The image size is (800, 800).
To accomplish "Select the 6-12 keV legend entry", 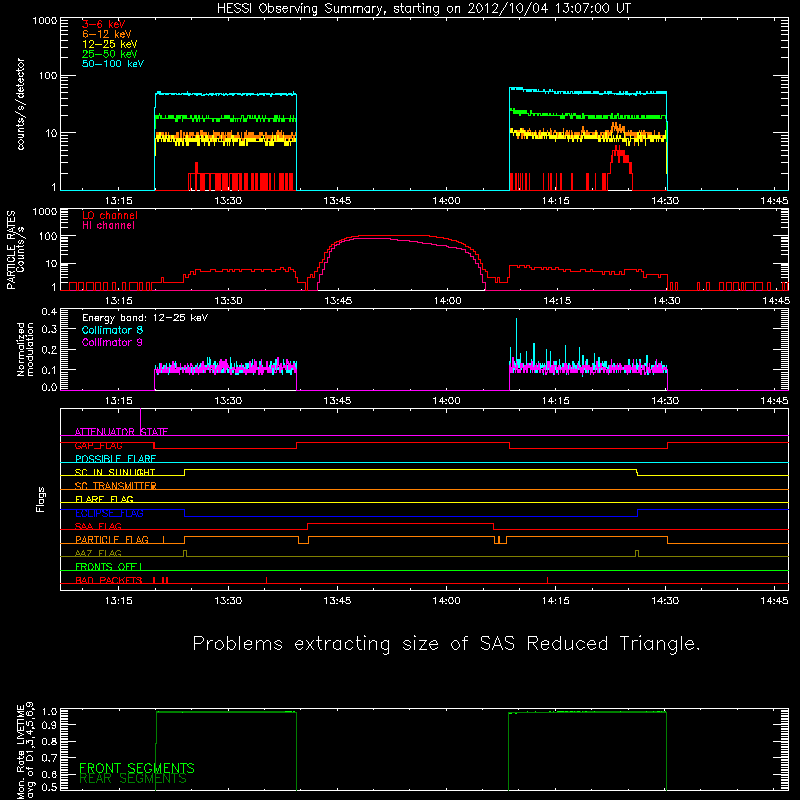I will click(x=106, y=34).
